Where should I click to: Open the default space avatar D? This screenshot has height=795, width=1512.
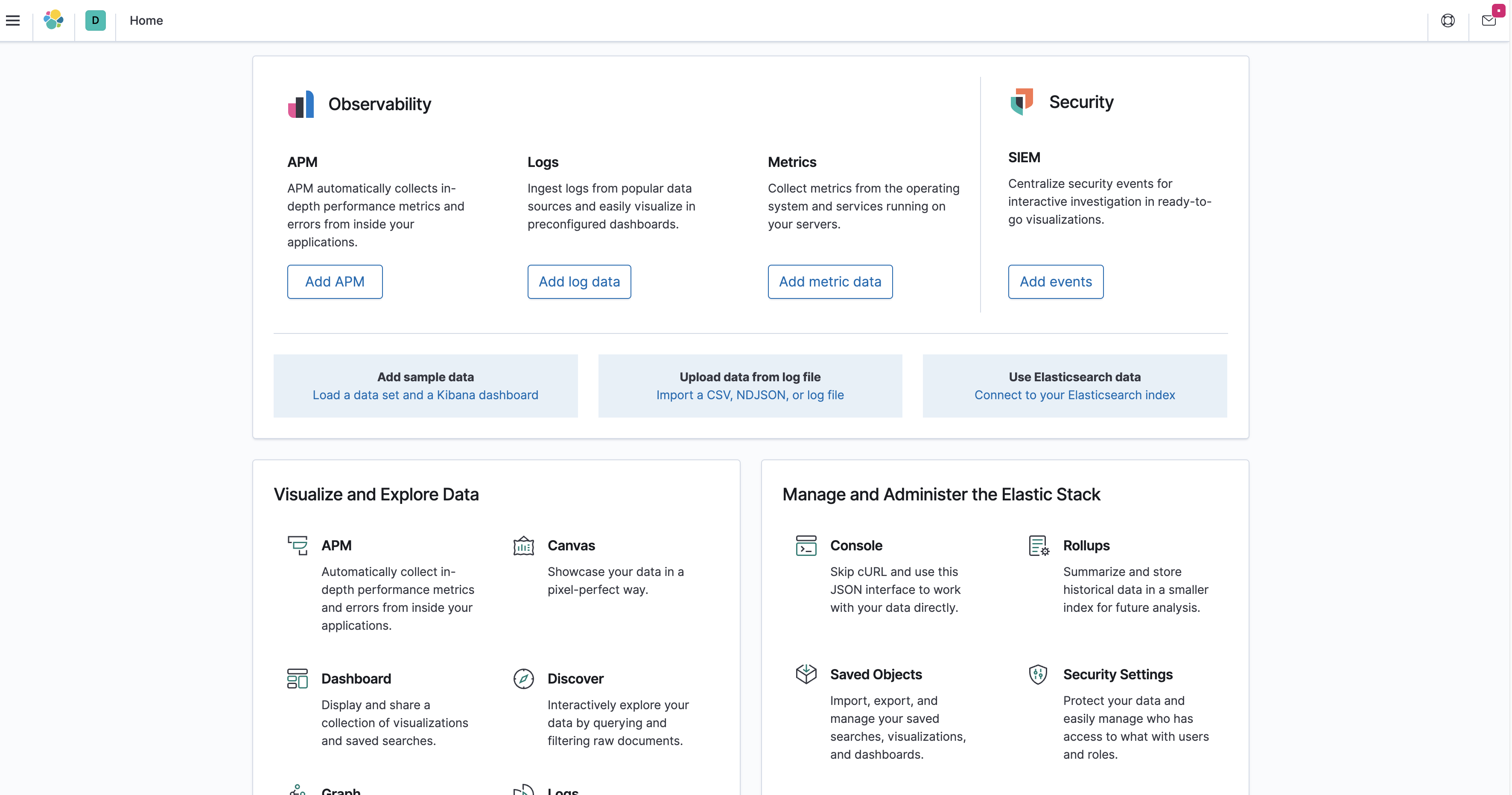(95, 20)
